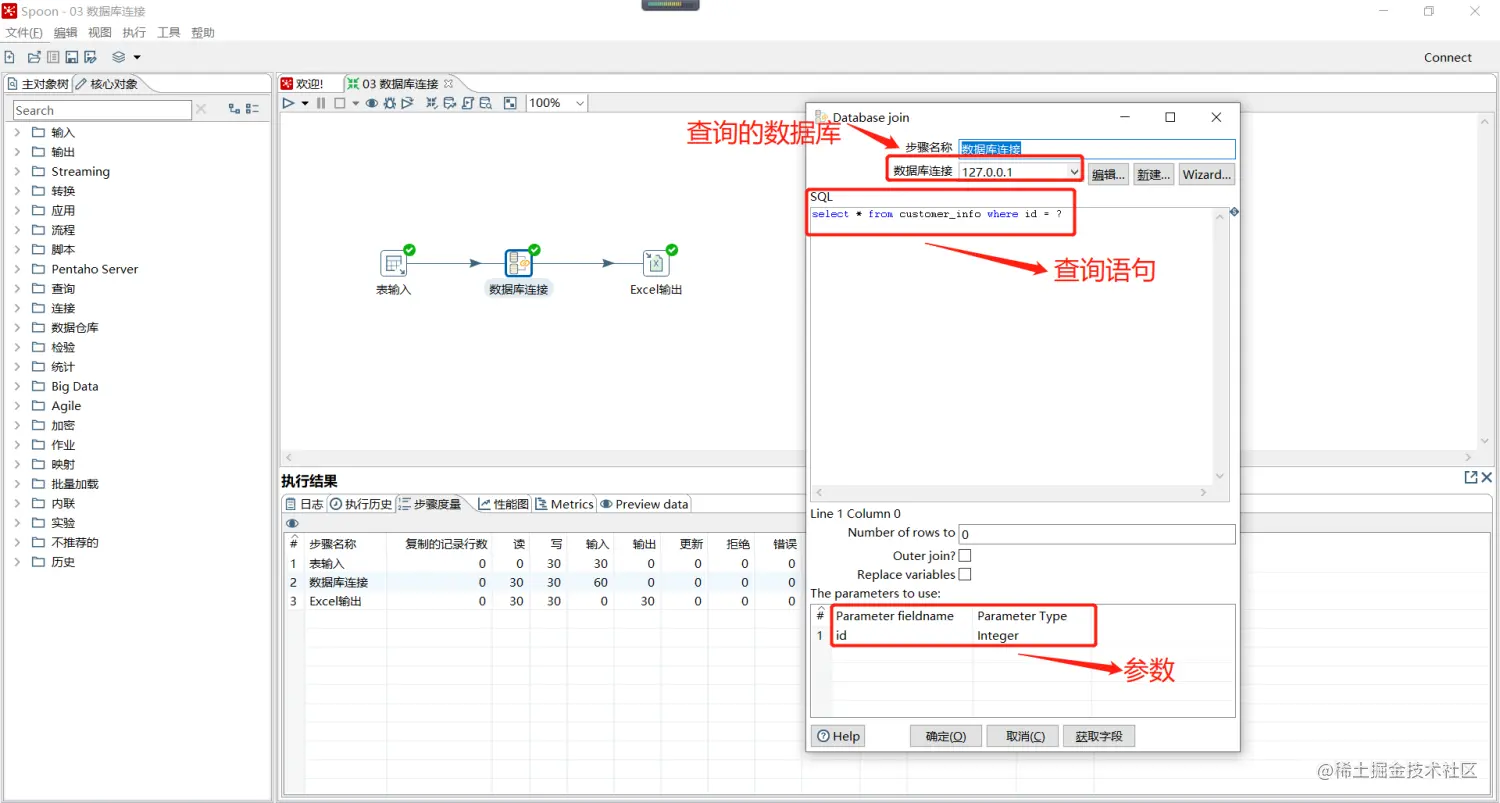Open the 数据库连接 127.0.0.1 combo box
Screen dimensions: 1500x803
(x=1020, y=172)
